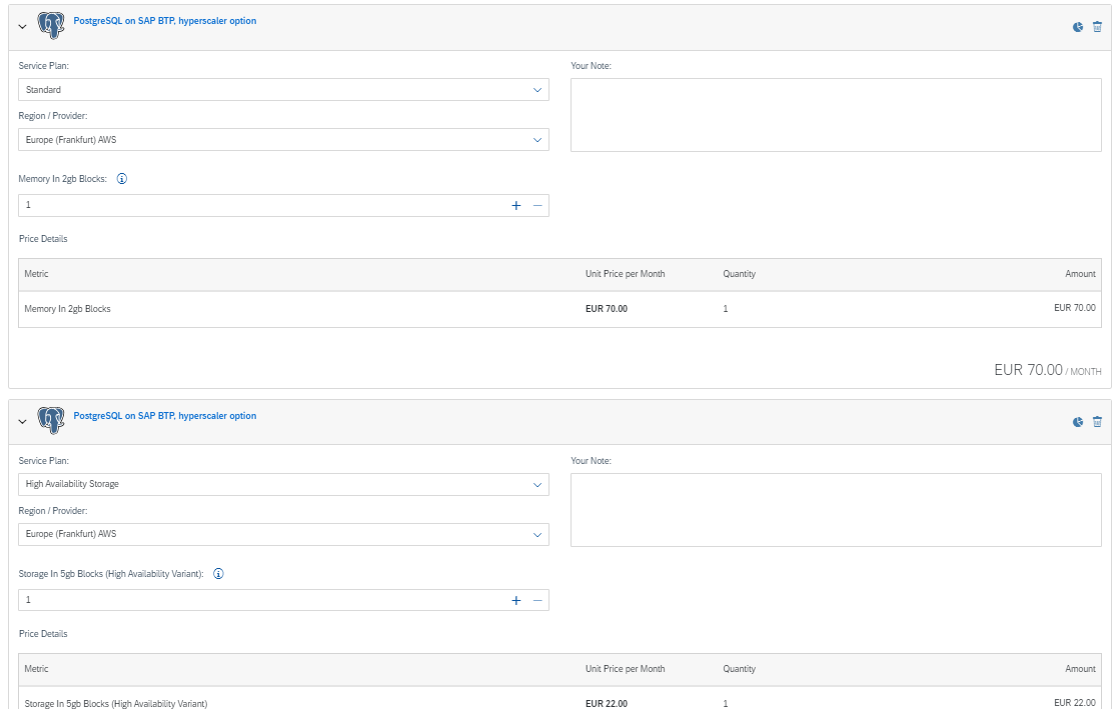Collapse the first PostgreSQL panel
Viewport: 1119px width, 709px height.
click(23, 27)
